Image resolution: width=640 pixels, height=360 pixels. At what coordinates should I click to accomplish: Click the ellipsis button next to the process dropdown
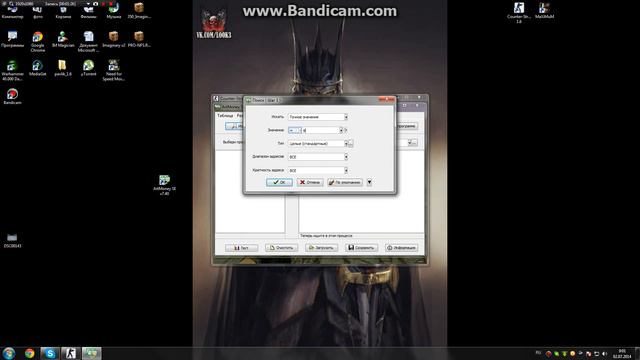[415, 142]
